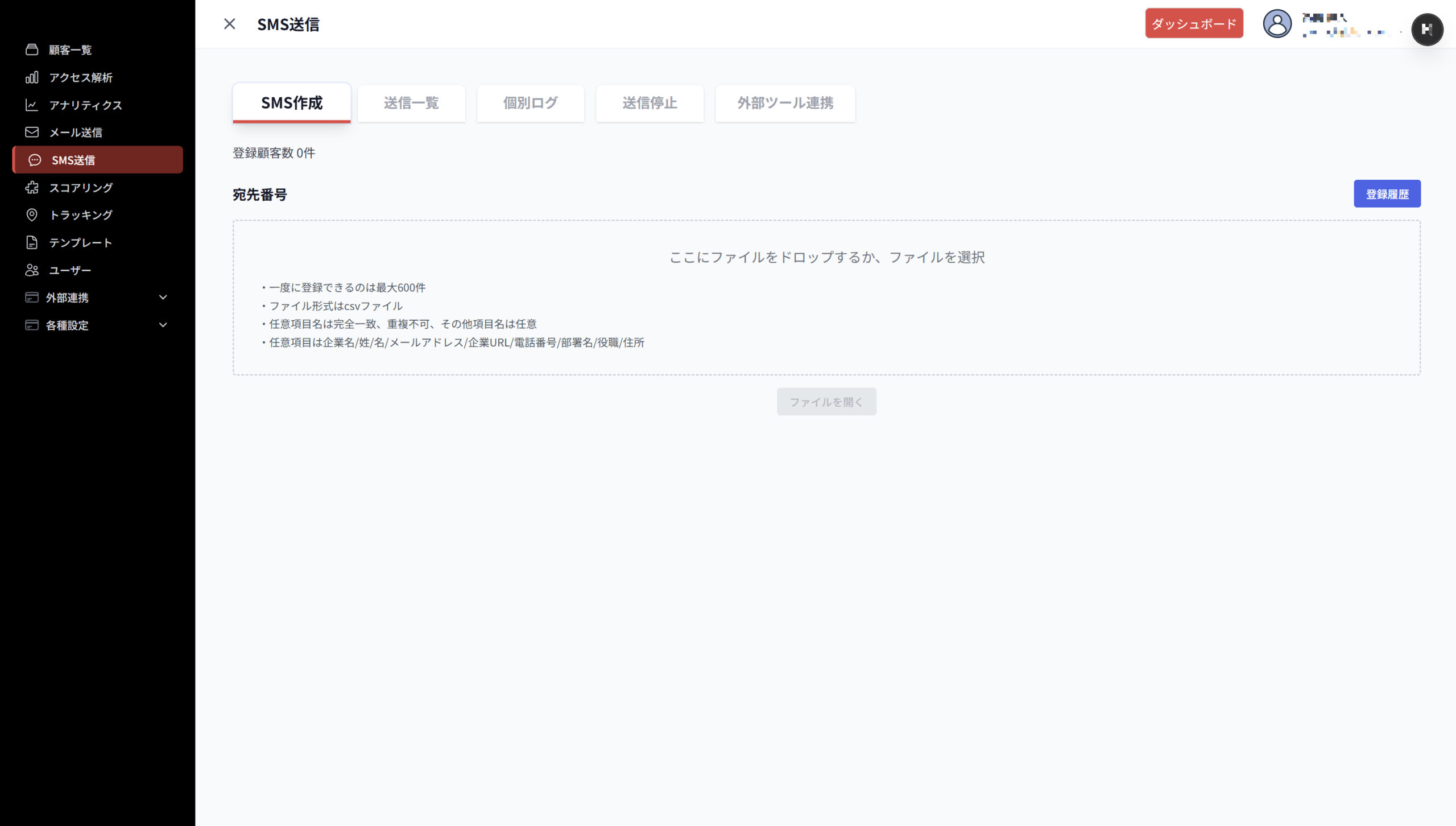Image resolution: width=1456 pixels, height=826 pixels.
Task: Click the 宛先番号 heading
Action: [x=259, y=195]
